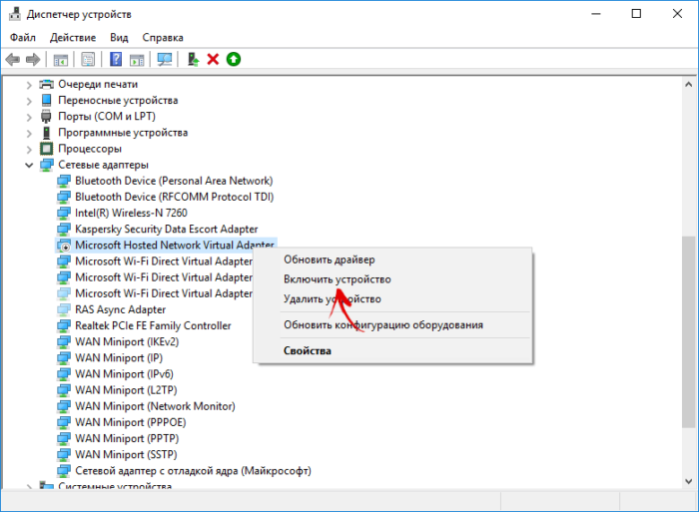Image resolution: width=699 pixels, height=512 pixels.
Task: Select RAS Async Adapter
Action: click(120, 309)
